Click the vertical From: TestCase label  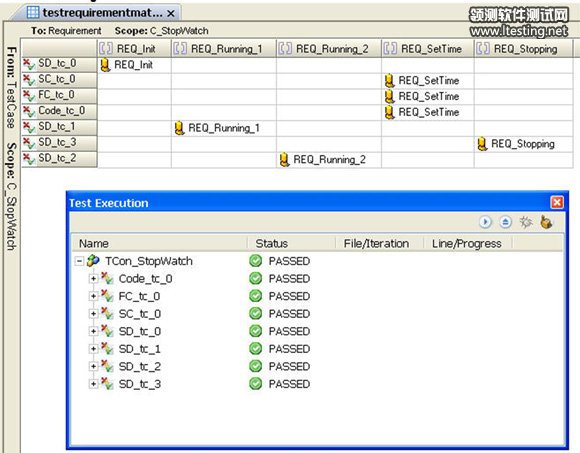click(11, 87)
